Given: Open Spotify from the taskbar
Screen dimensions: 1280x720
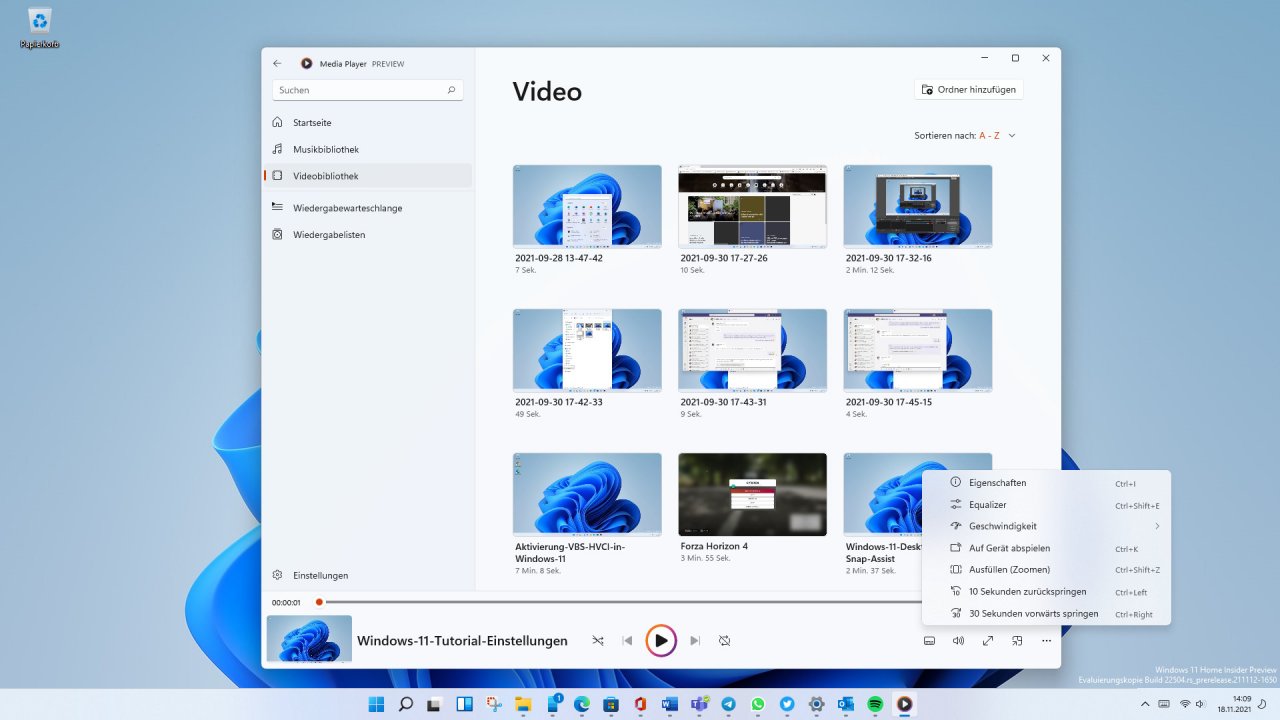Looking at the screenshot, I should [875, 704].
